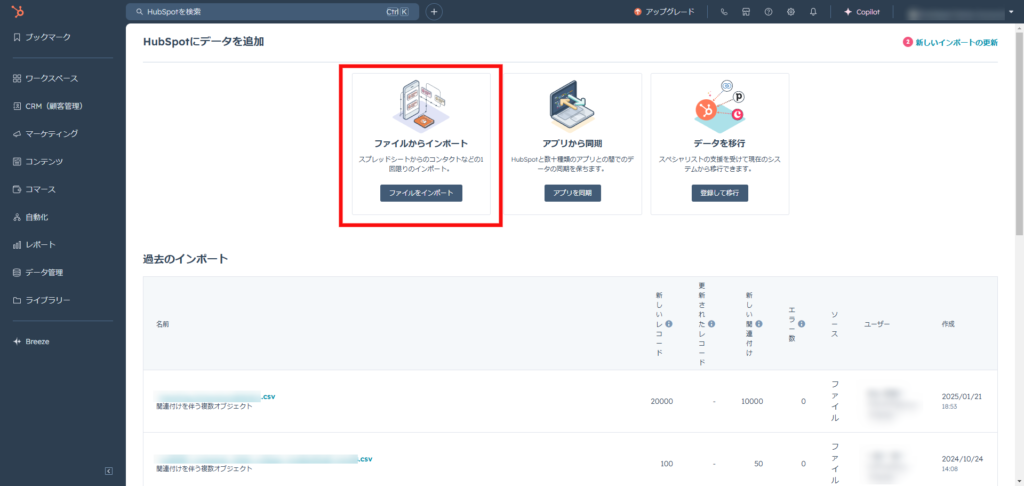Open the account dropdown arrow
This screenshot has height=486, width=1024.
tap(1011, 12)
